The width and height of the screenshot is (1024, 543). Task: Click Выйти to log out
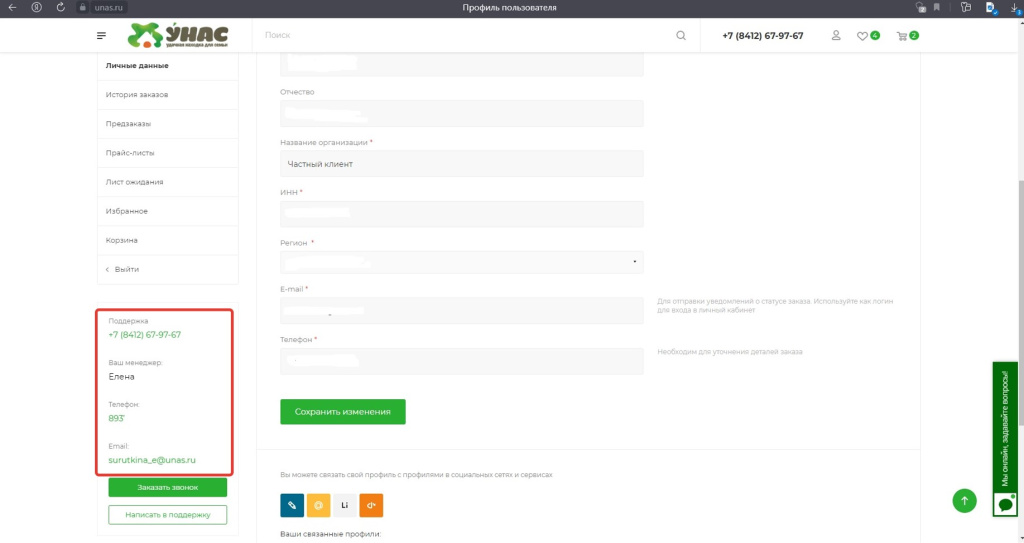tap(126, 269)
